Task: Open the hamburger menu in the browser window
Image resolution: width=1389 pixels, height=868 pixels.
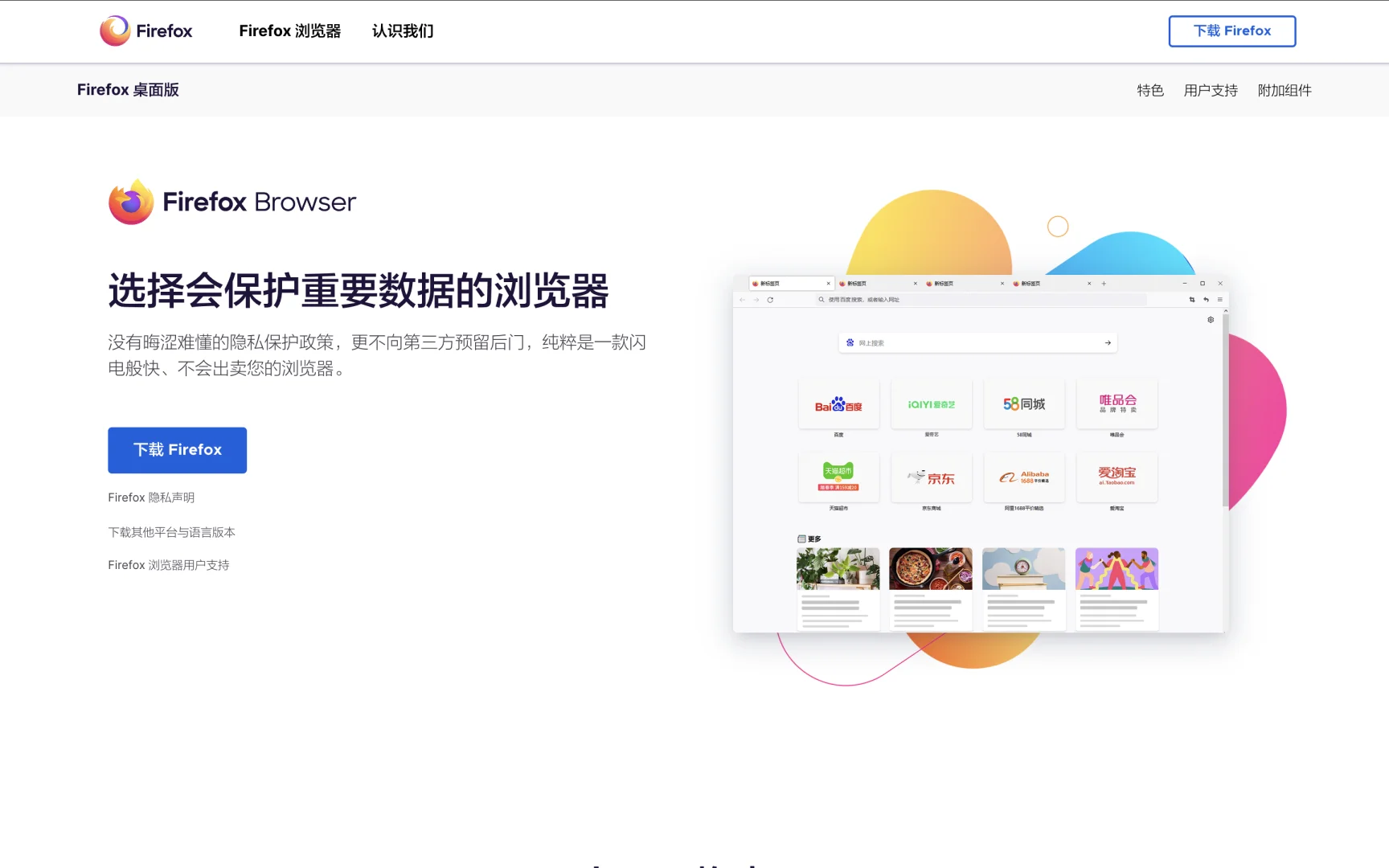Action: [x=1220, y=299]
